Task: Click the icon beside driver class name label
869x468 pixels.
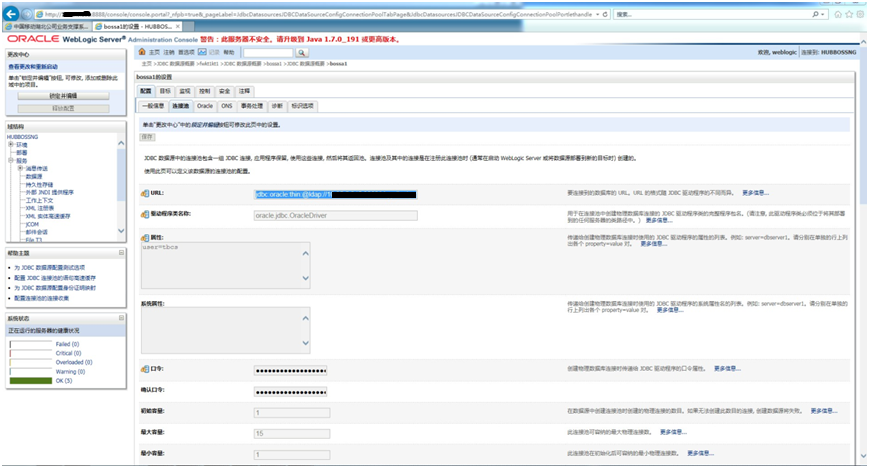Action: pos(145,214)
